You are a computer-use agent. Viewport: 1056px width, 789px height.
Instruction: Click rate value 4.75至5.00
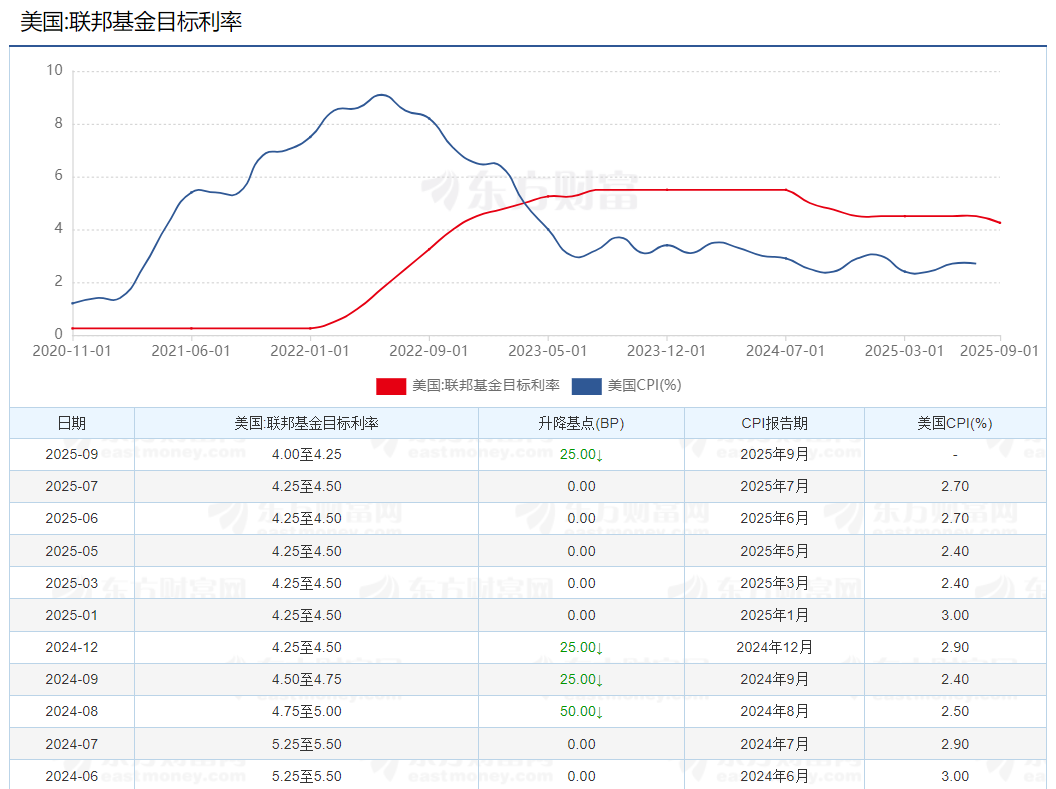306,711
